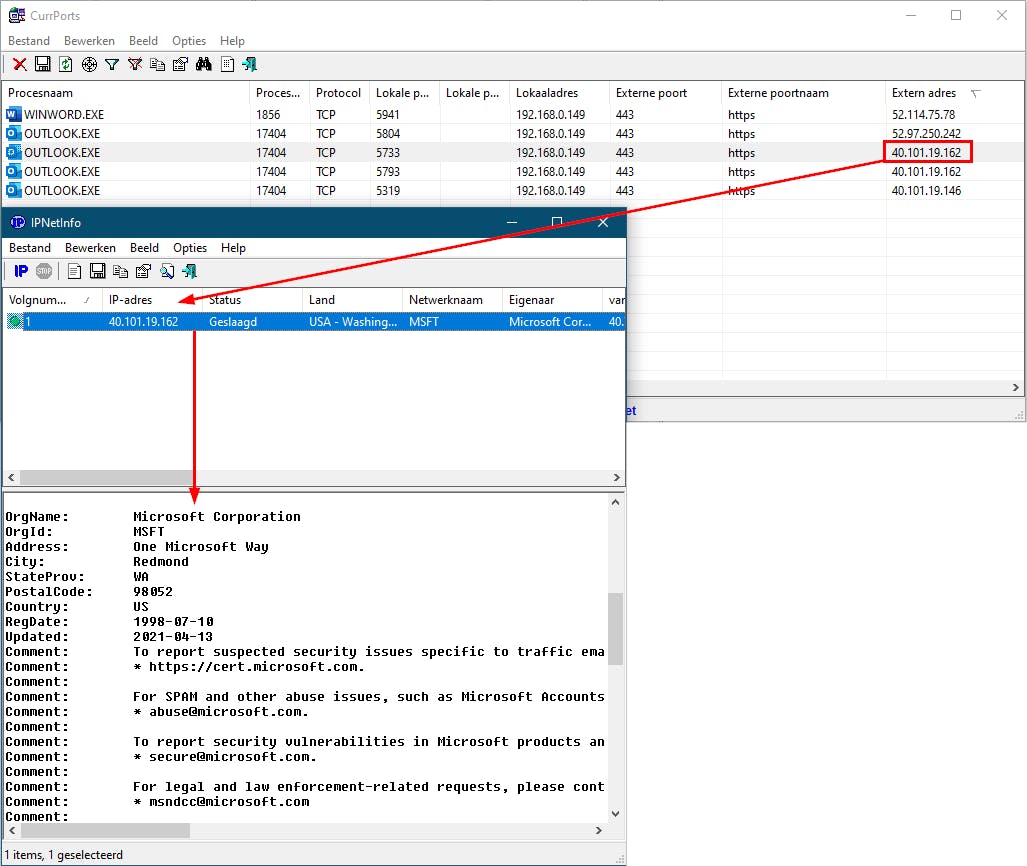Image resolution: width=1027 pixels, height=866 pixels.
Task: Open the Bewerken menu in IPNetInfo
Action: coord(90,248)
